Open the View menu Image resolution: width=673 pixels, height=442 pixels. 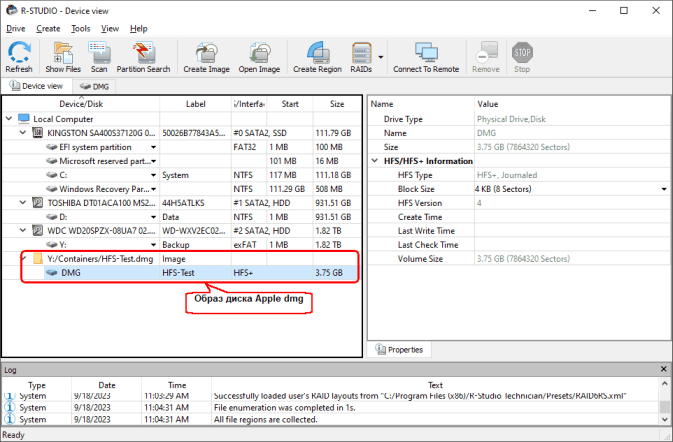coord(110,29)
